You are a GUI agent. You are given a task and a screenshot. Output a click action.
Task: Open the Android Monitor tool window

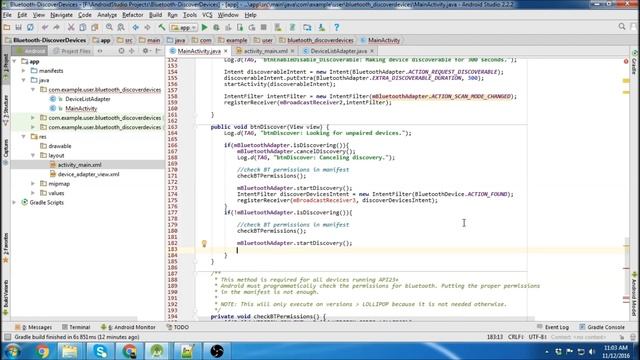click(x=128, y=327)
